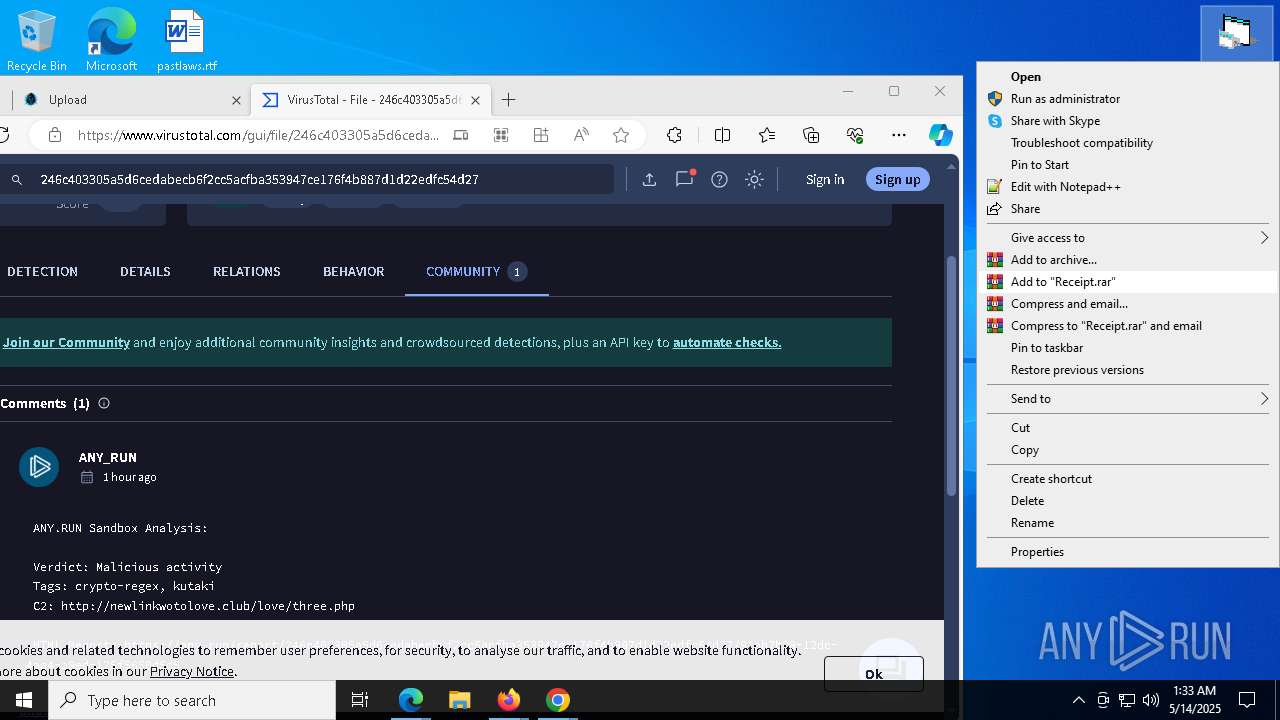This screenshot has width=1280, height=720.
Task: Open Browser essentials heart icon
Action: [x=855, y=135]
